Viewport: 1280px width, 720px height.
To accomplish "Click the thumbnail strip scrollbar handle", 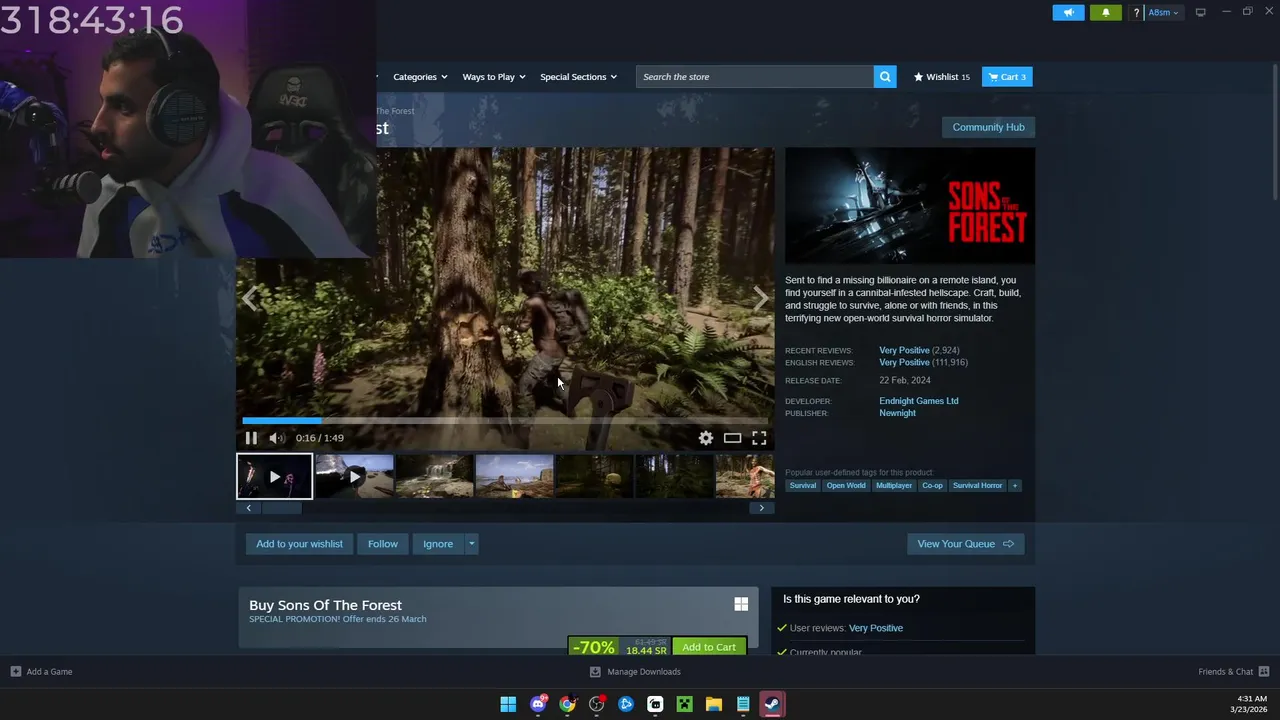I will [281, 508].
